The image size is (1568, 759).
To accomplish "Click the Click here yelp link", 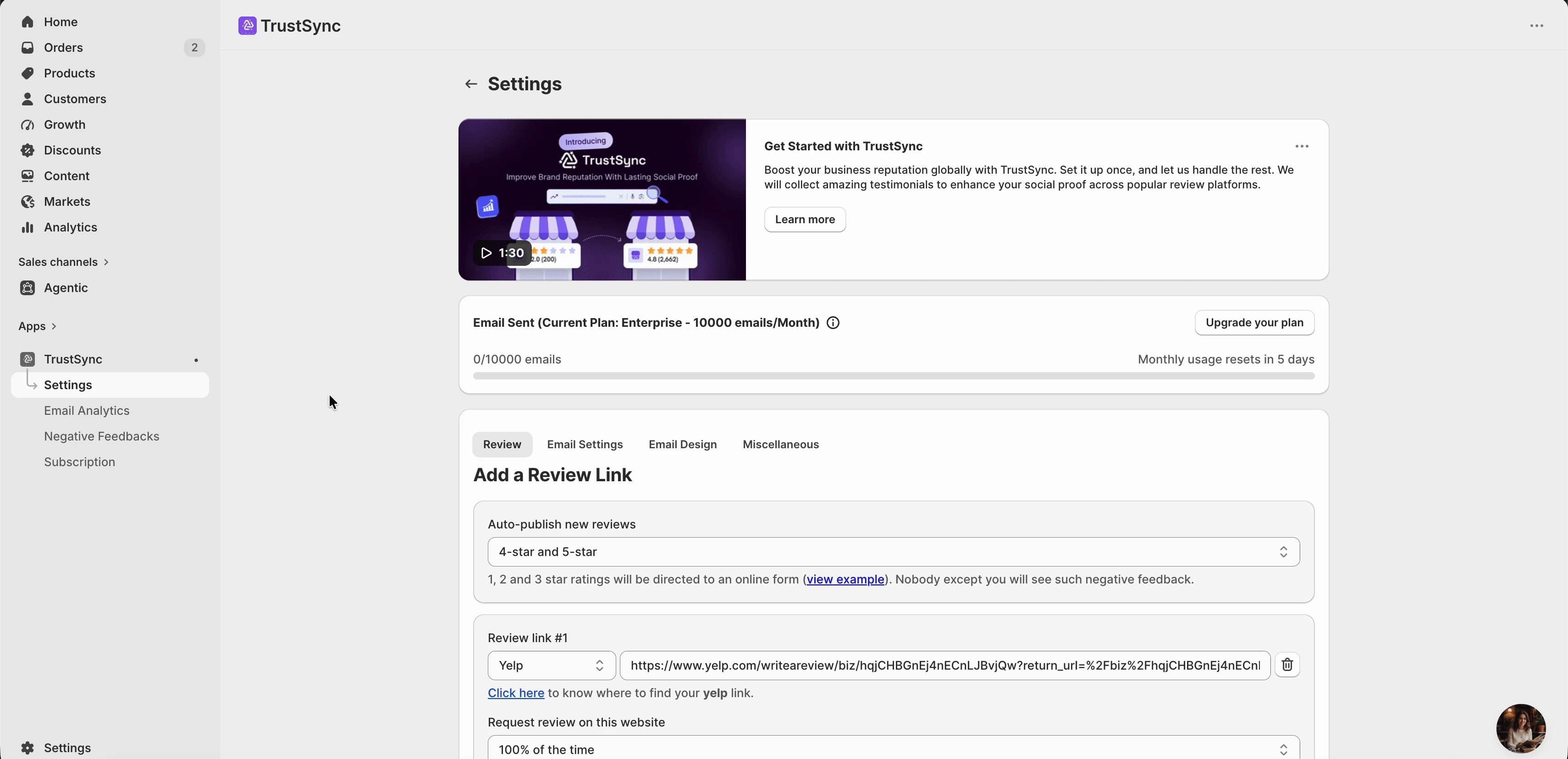I will click(516, 693).
